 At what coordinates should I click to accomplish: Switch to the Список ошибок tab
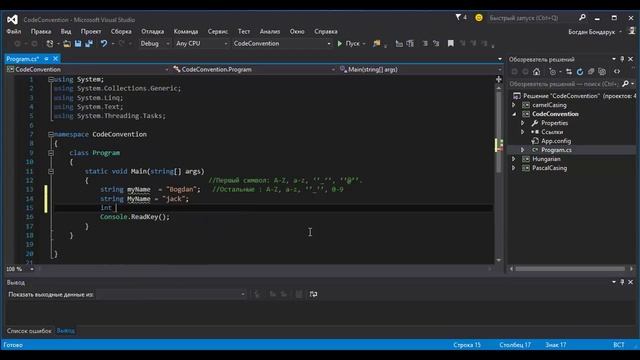29,331
